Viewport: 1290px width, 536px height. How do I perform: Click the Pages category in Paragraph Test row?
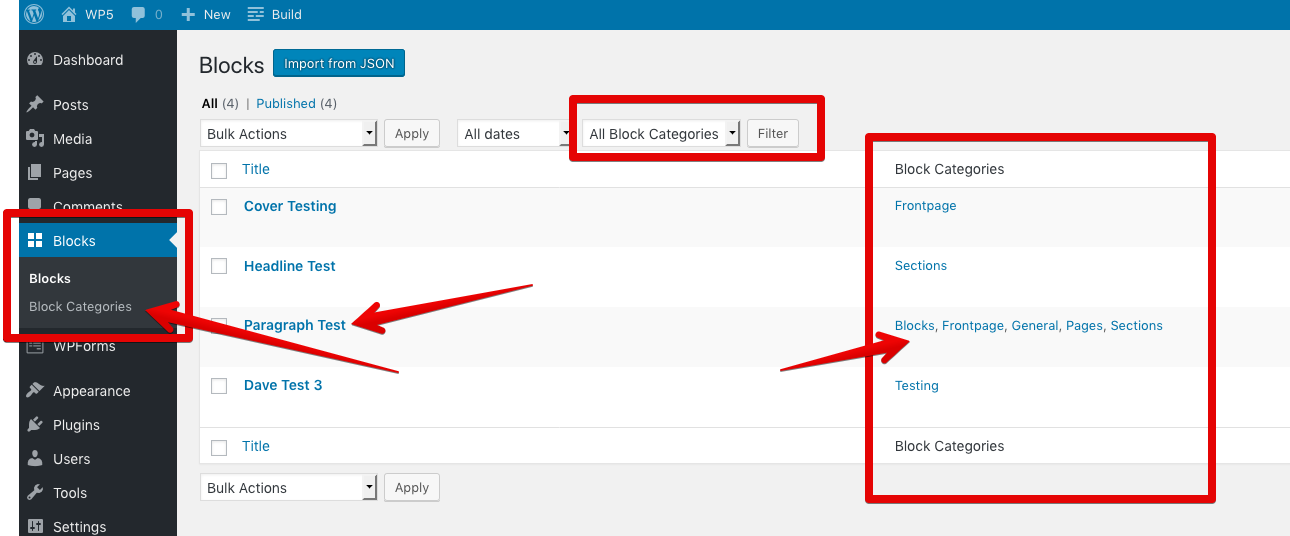pyautogui.click(x=1084, y=326)
